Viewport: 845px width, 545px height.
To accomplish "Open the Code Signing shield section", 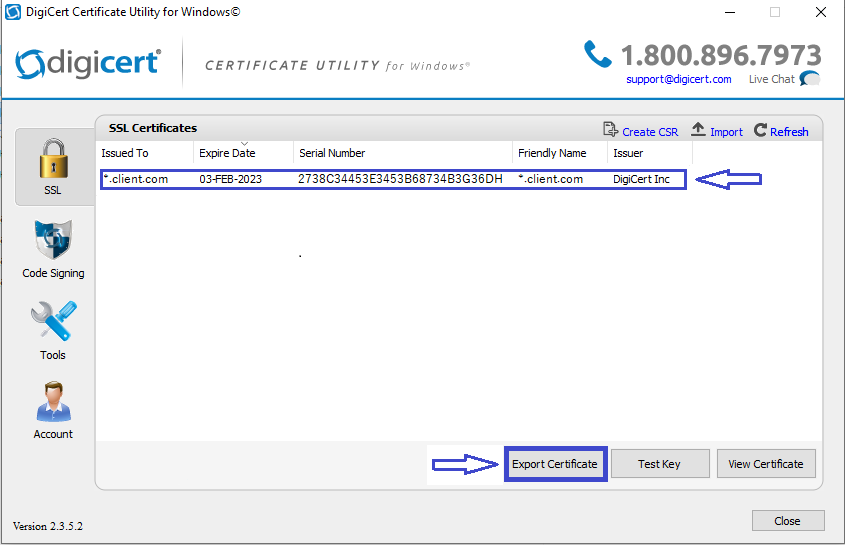I will (x=53, y=249).
